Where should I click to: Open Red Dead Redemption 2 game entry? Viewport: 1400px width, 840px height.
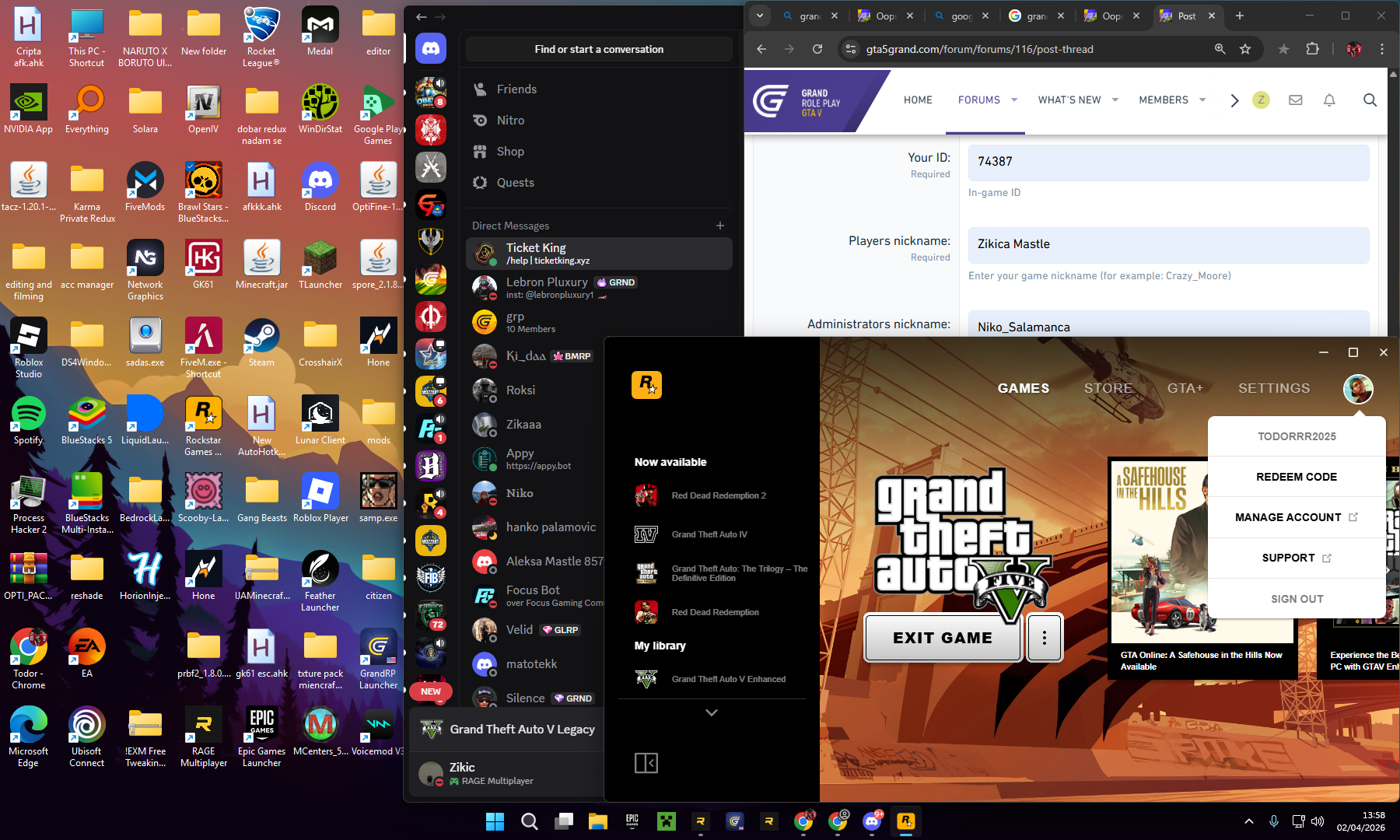[x=718, y=495]
